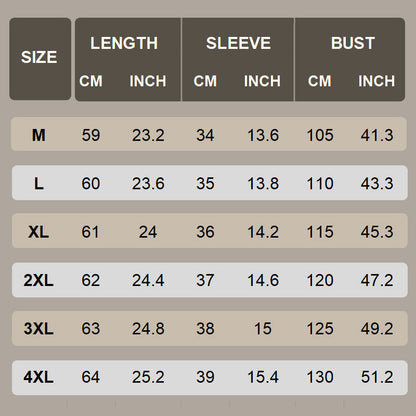Image resolution: width=416 pixels, height=416 pixels.
Task: Click the 4XL size row label
Action: (39, 377)
